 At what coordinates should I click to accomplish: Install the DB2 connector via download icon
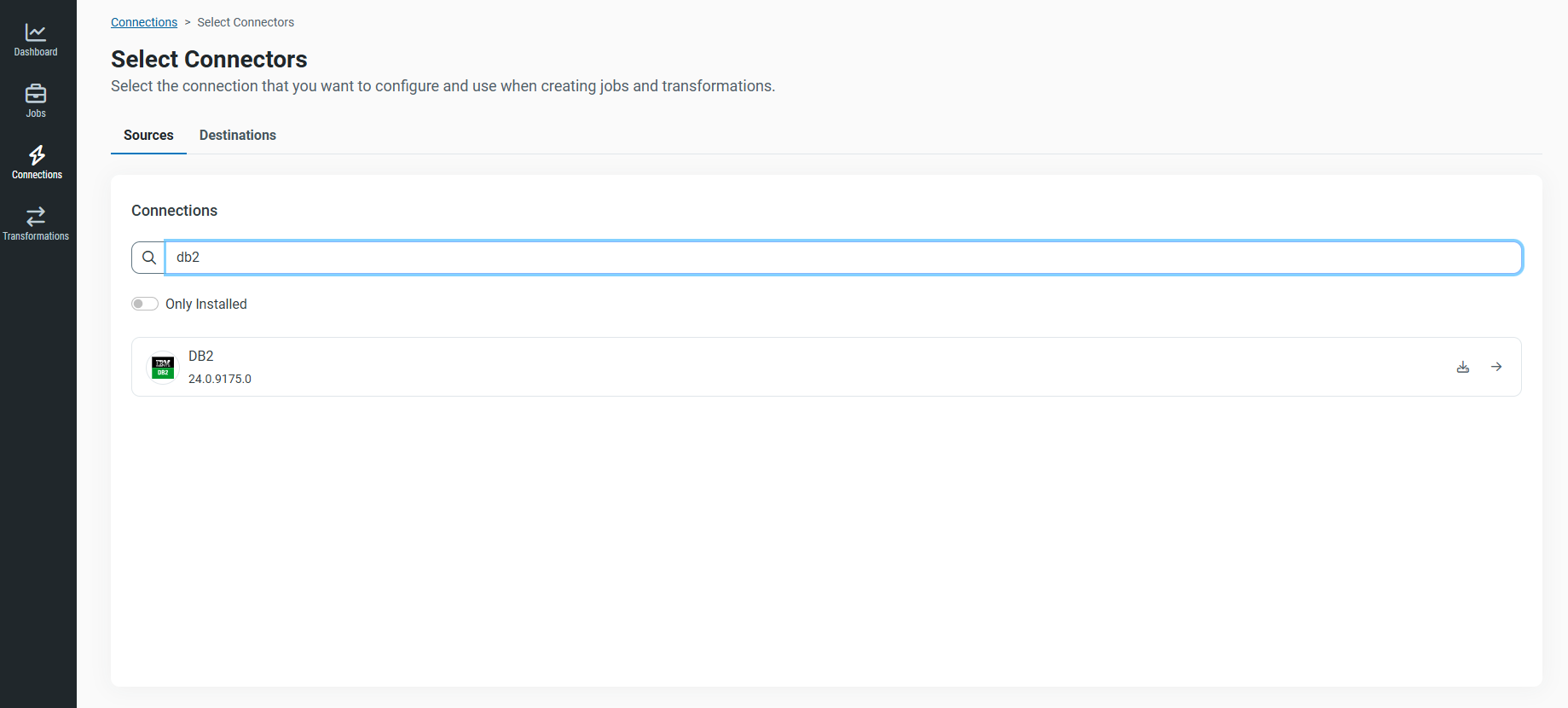1463,367
